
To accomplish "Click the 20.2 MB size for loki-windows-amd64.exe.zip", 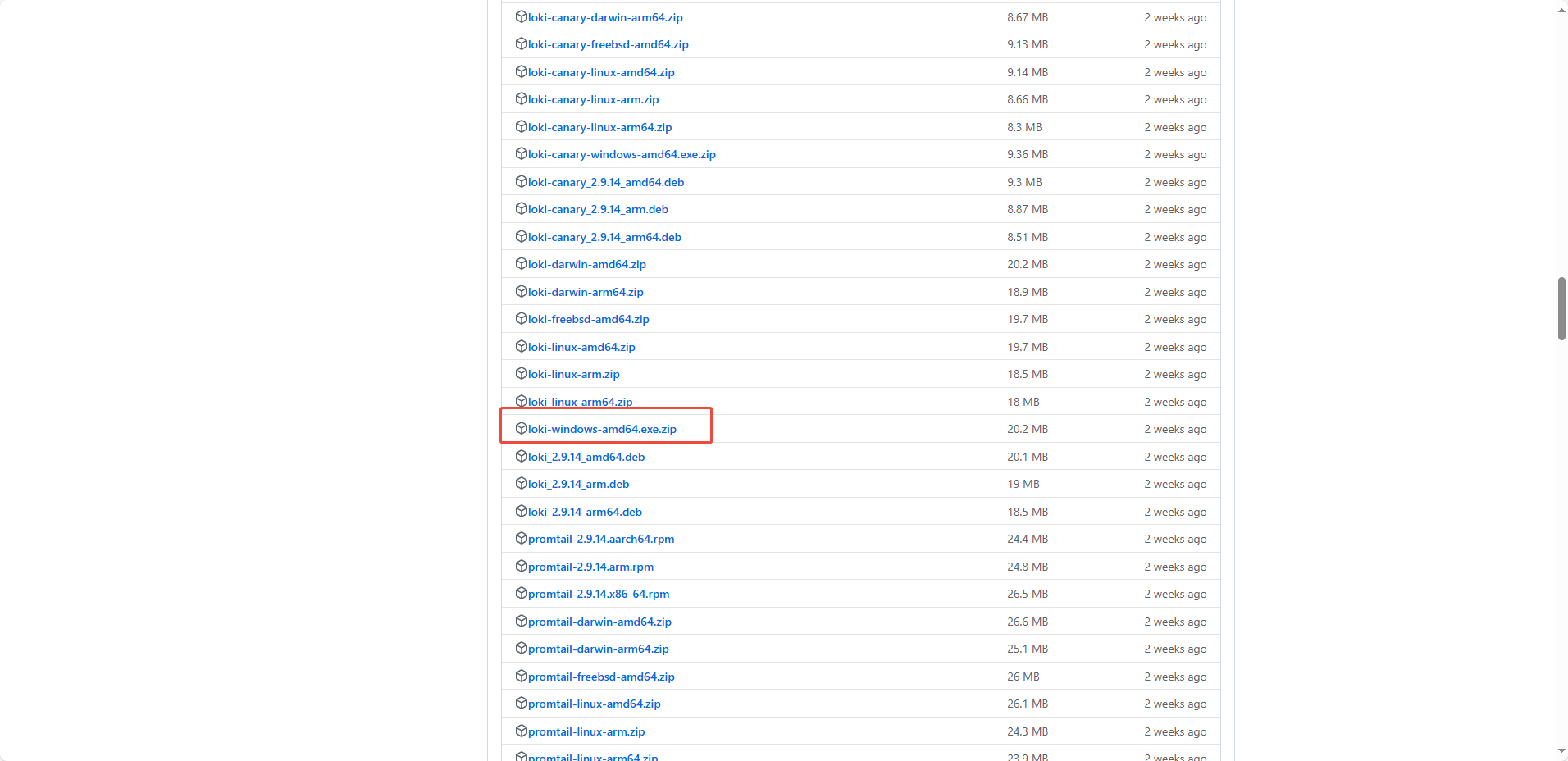I will [1028, 429].
